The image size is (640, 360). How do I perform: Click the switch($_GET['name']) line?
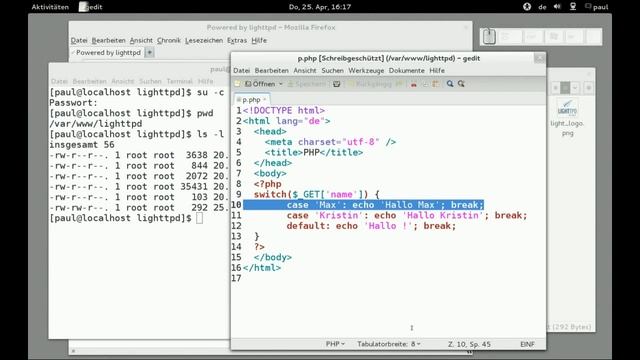[x=317, y=195]
